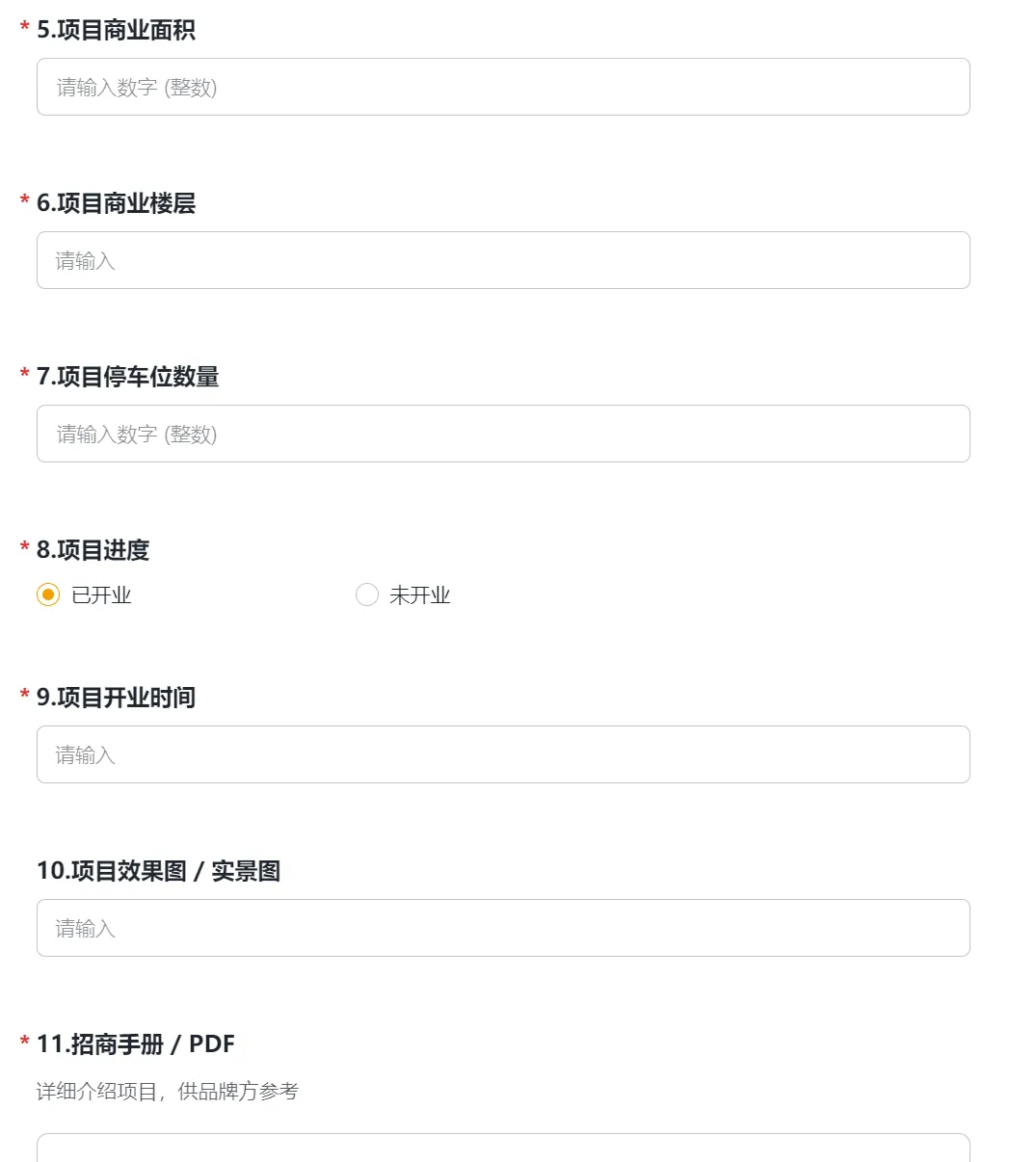
Task: Click the red asterisk beside 8.项目进度
Action: pyautogui.click(x=24, y=548)
